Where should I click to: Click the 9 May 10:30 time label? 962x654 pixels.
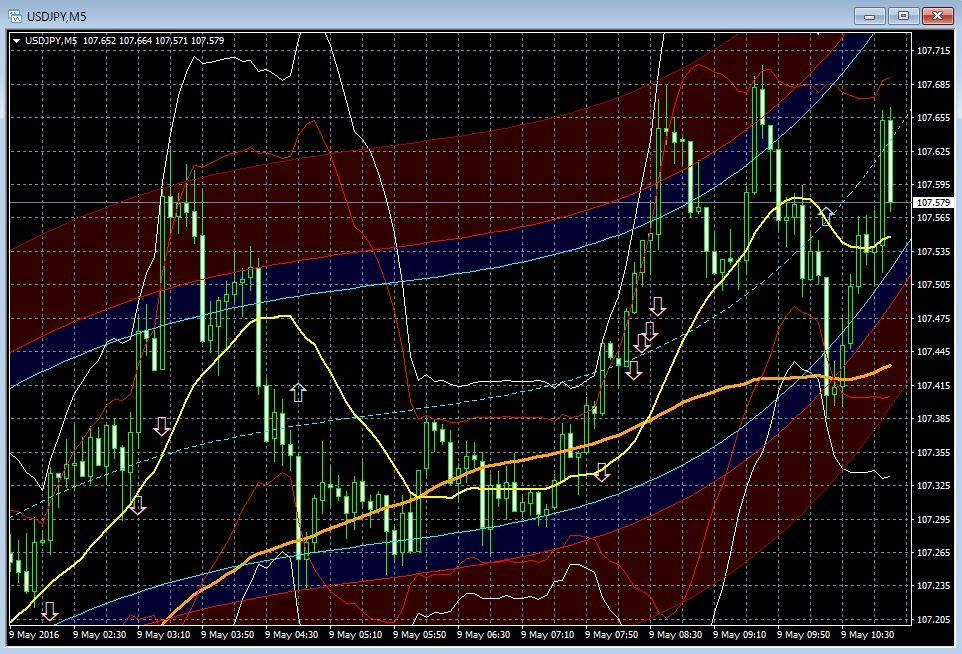[x=868, y=634]
